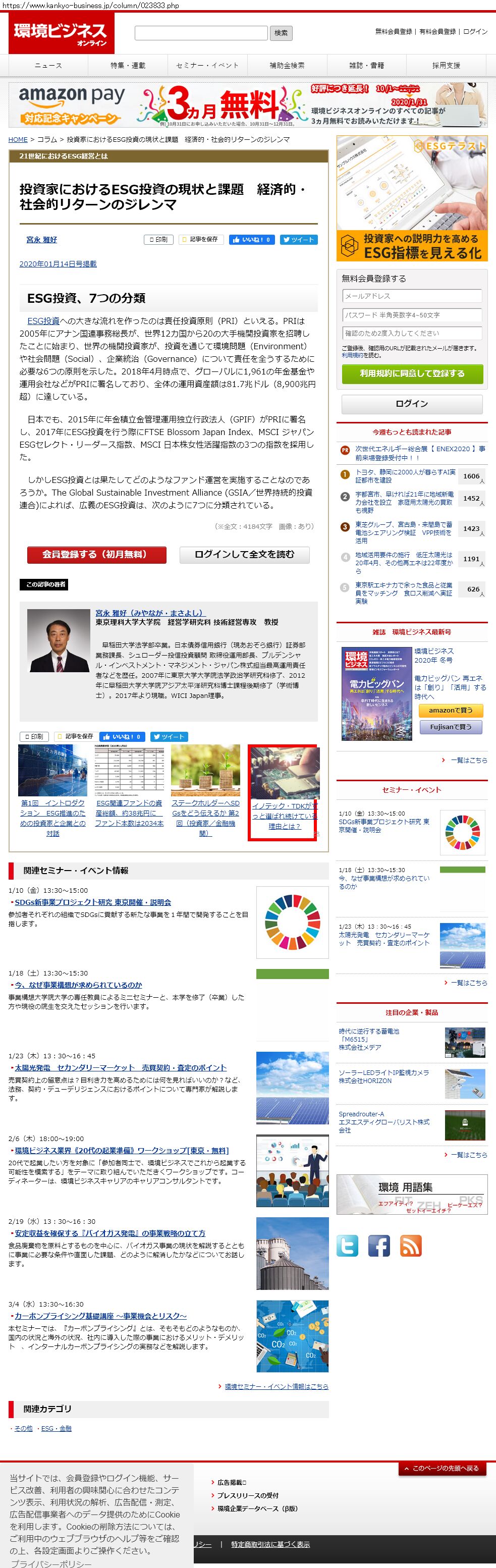
Task: Click the メールアドレス input field
Action: coord(412,296)
